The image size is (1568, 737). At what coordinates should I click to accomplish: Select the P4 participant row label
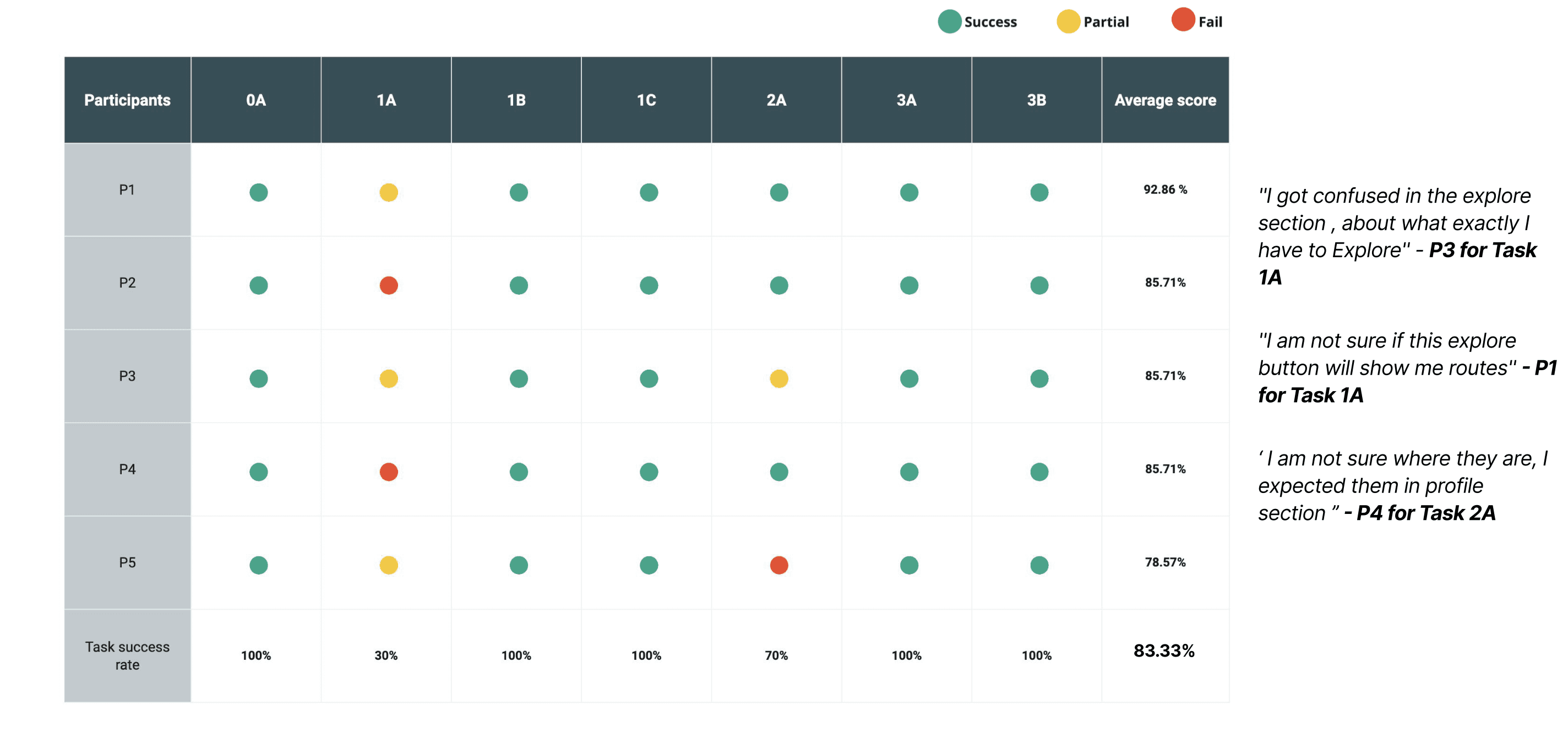(x=127, y=469)
